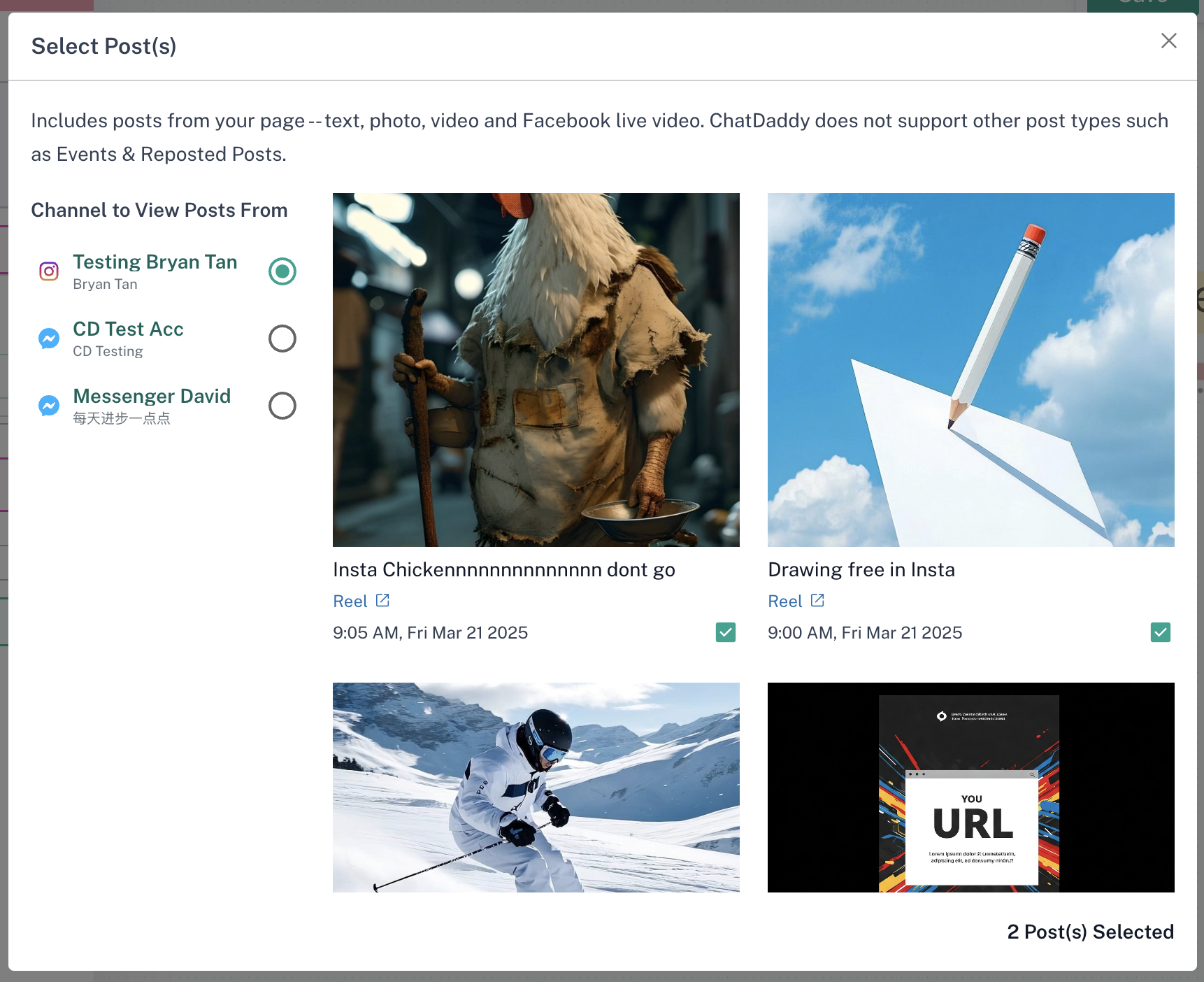Select the Messenger David radio button
1204x982 pixels.
pyautogui.click(x=282, y=406)
